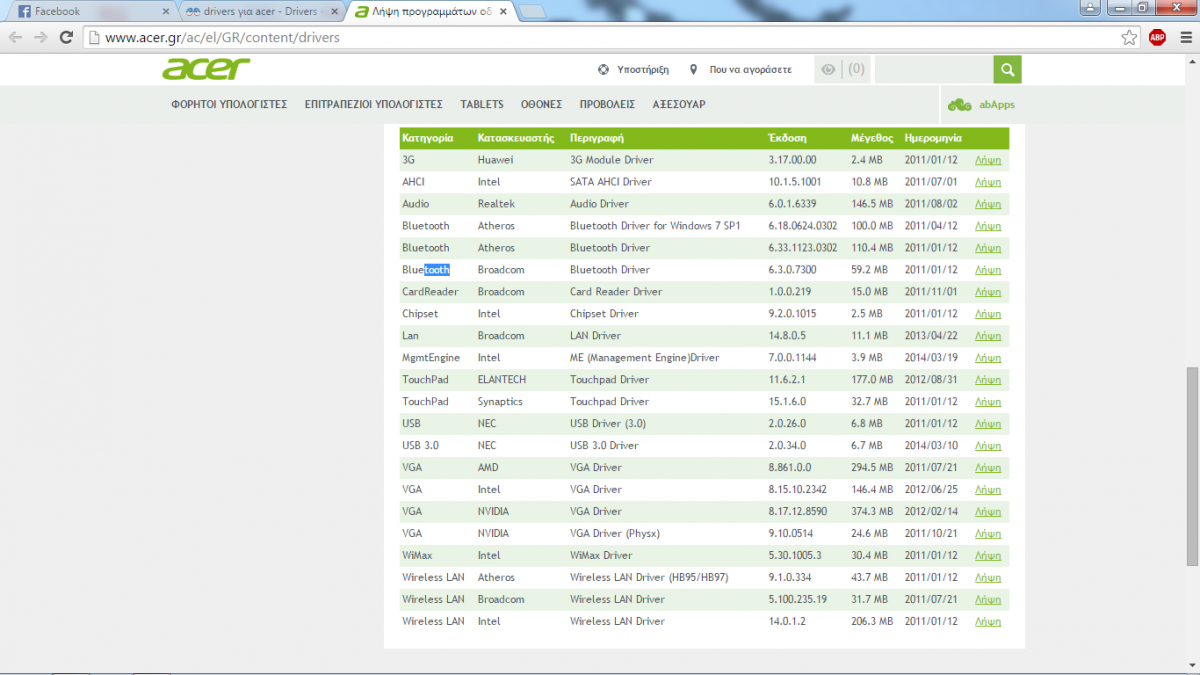Viewport: 1200px width, 675px height.
Task: Close the Facebook tab
Action: coord(166,12)
